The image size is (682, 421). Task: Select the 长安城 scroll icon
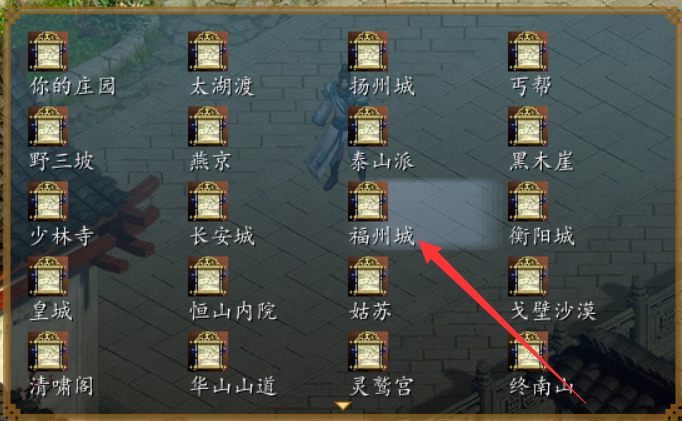[208, 201]
